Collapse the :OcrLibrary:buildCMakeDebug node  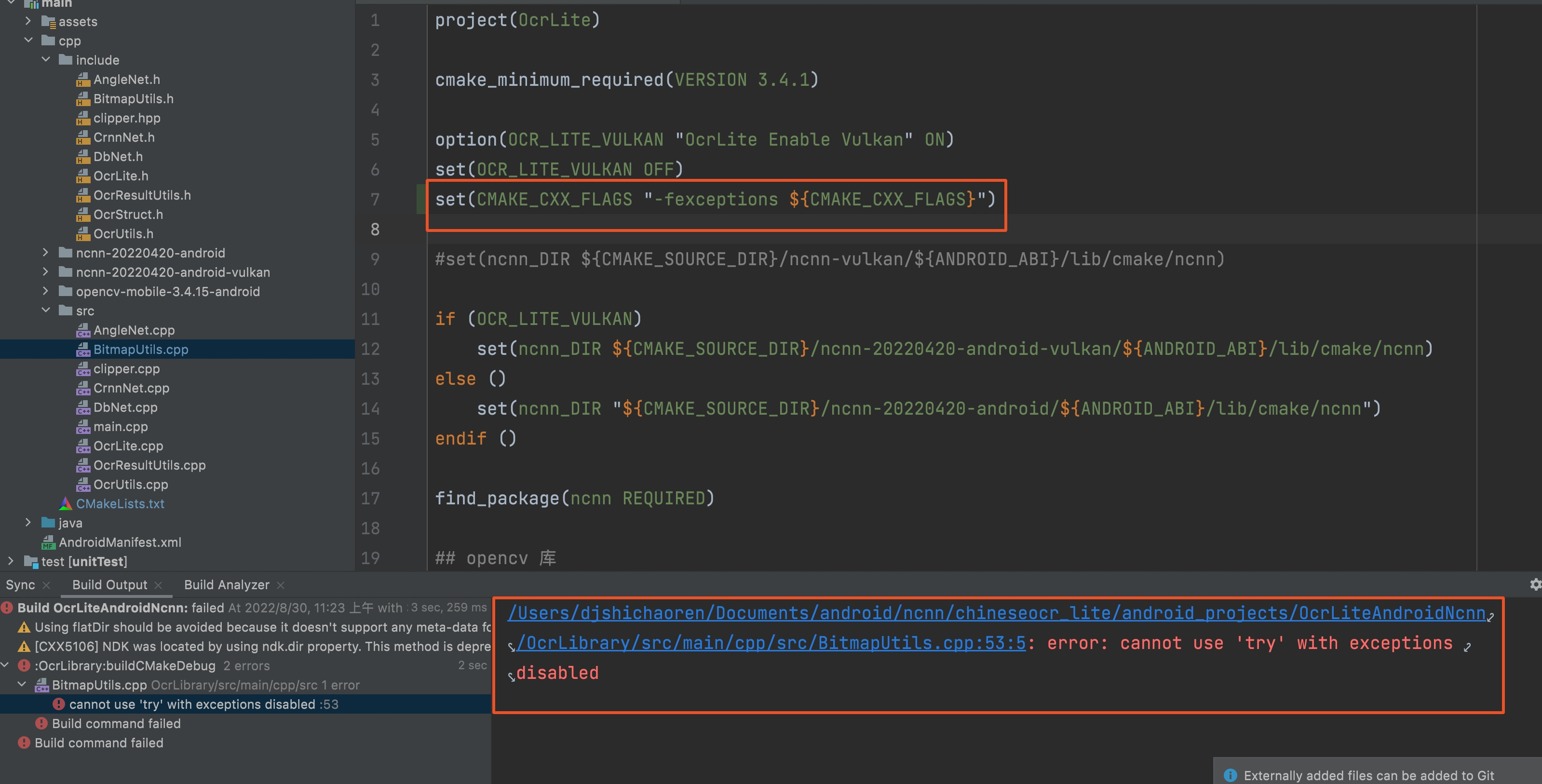(x=5, y=665)
